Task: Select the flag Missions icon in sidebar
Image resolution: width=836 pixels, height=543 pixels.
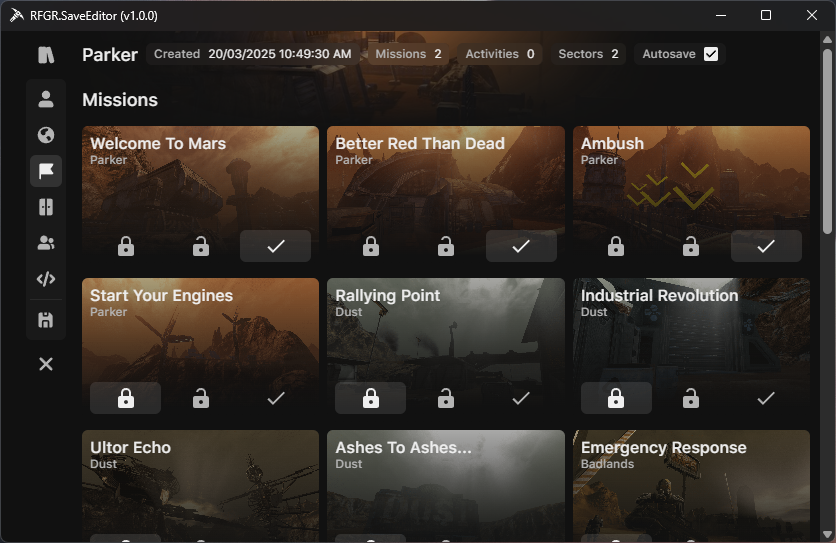Action: coord(46,171)
